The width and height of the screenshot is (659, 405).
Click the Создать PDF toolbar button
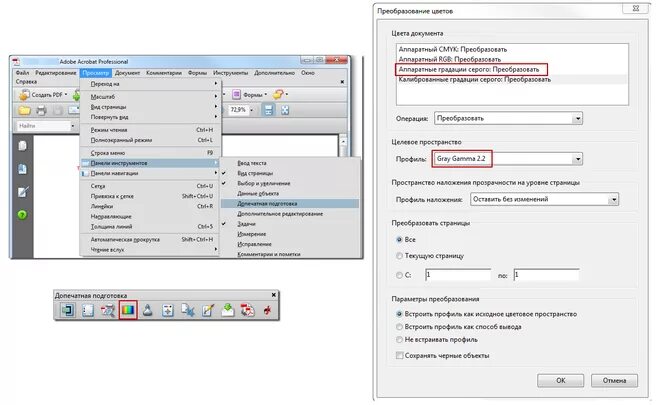point(43,95)
